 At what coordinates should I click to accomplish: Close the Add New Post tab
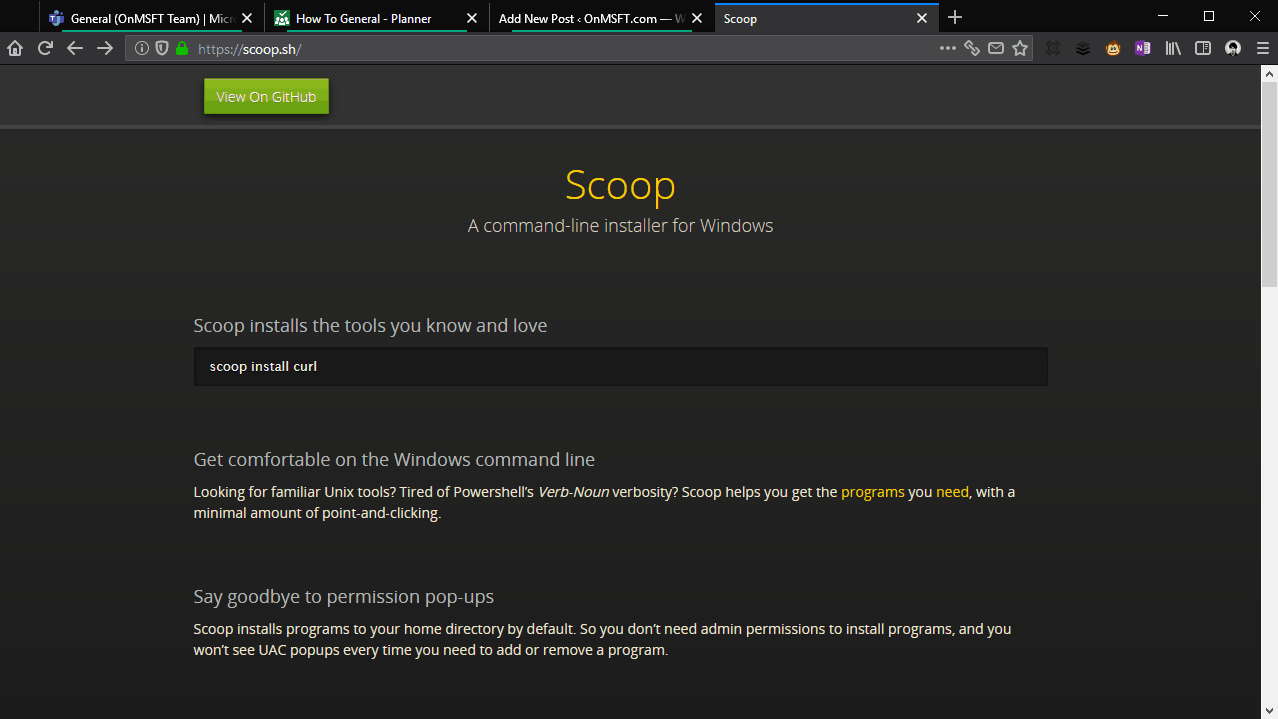pyautogui.click(x=697, y=18)
